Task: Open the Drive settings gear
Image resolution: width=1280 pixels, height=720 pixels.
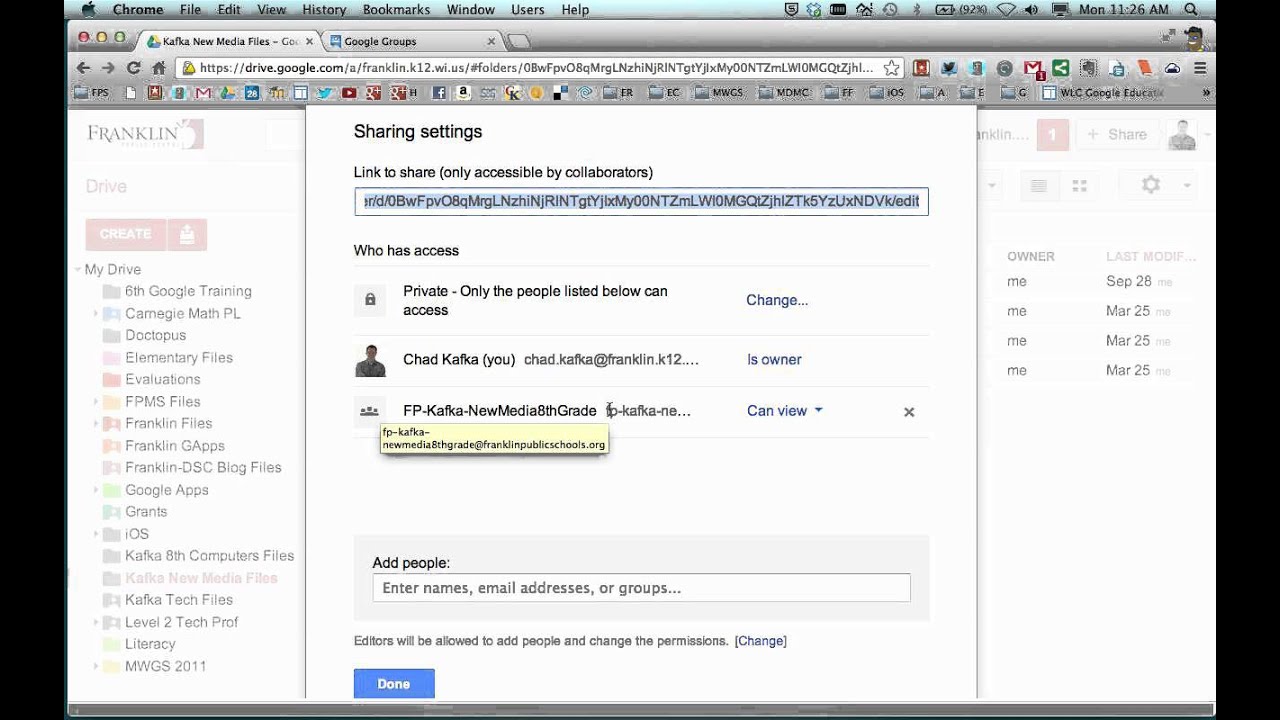Action: pos(1151,185)
